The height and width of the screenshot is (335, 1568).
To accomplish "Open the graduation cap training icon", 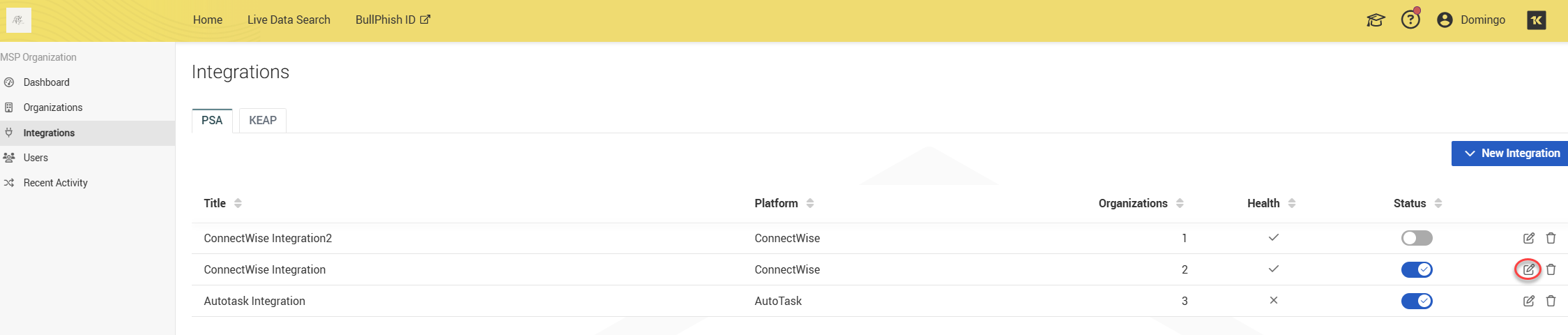I will pos(1375,20).
